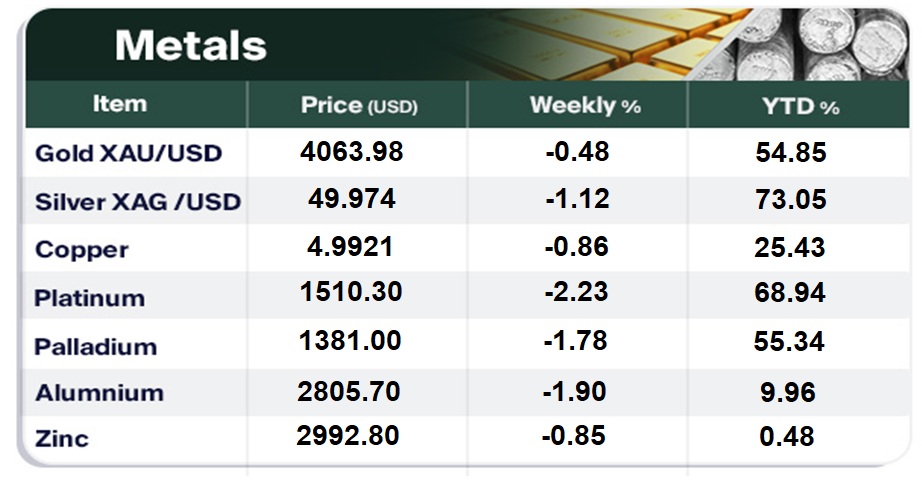Image resolution: width=922 pixels, height=504 pixels.
Task: Click the Metals title heading
Action: pyautogui.click(x=190, y=45)
